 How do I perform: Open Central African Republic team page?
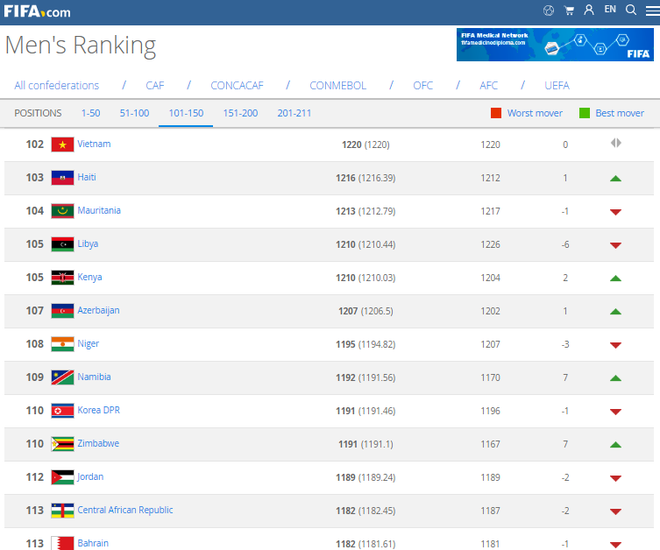coord(125,510)
